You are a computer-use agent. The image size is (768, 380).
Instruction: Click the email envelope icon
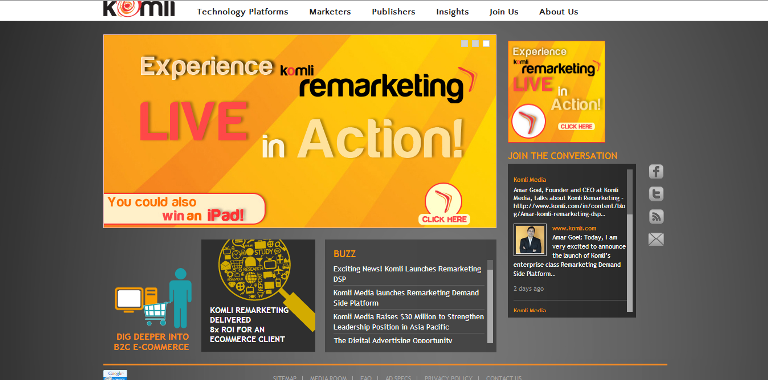656,239
